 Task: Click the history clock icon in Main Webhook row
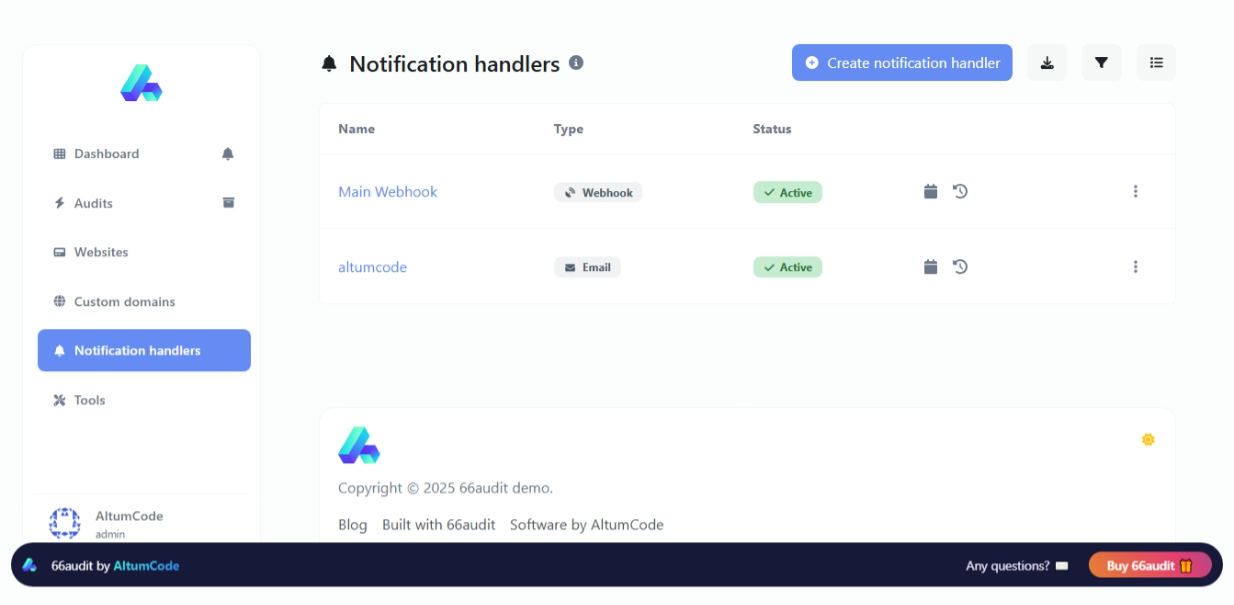pyautogui.click(x=960, y=191)
